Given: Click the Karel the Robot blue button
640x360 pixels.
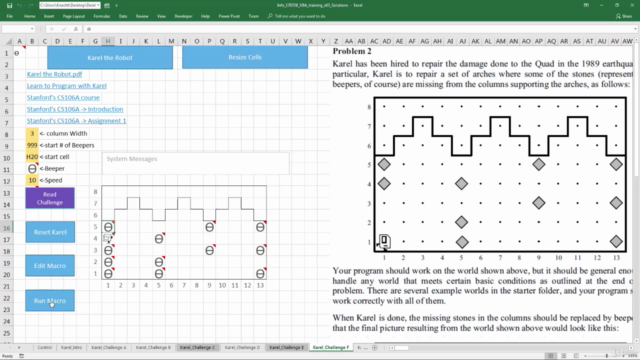Looking at the screenshot, I should tap(110, 58).
